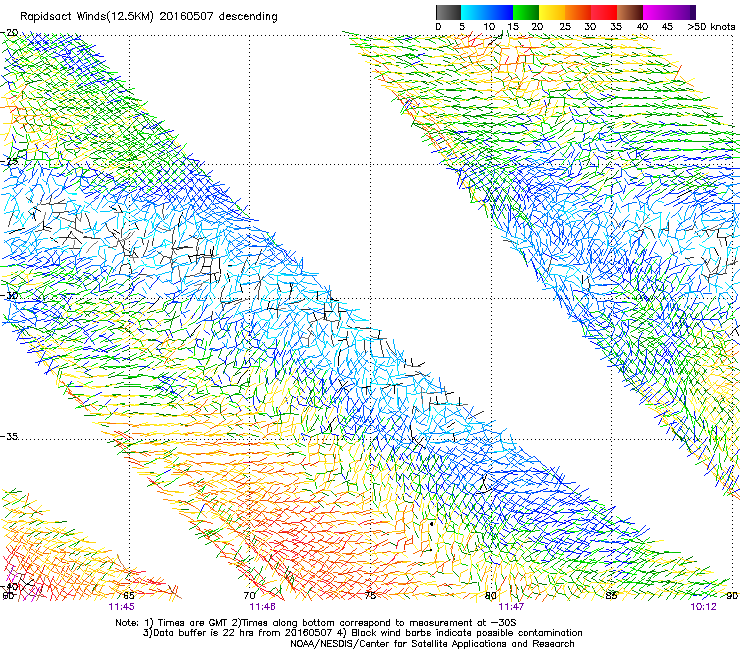740x650 pixels.
Task: Click the cyan-to-blue 5-15 knots legend segment
Action: pos(487,12)
